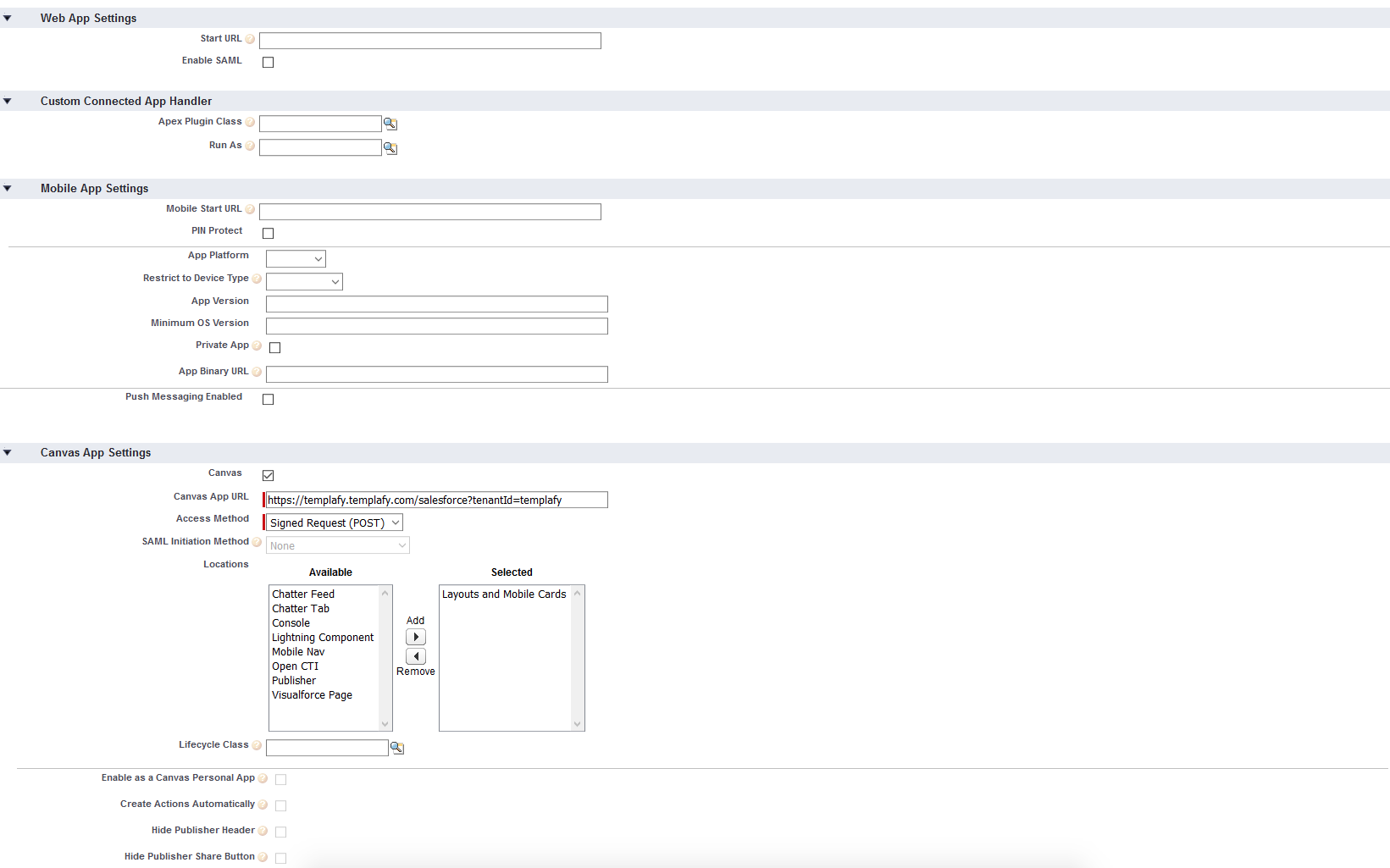Click the help icon next to Start URL

coord(252,38)
